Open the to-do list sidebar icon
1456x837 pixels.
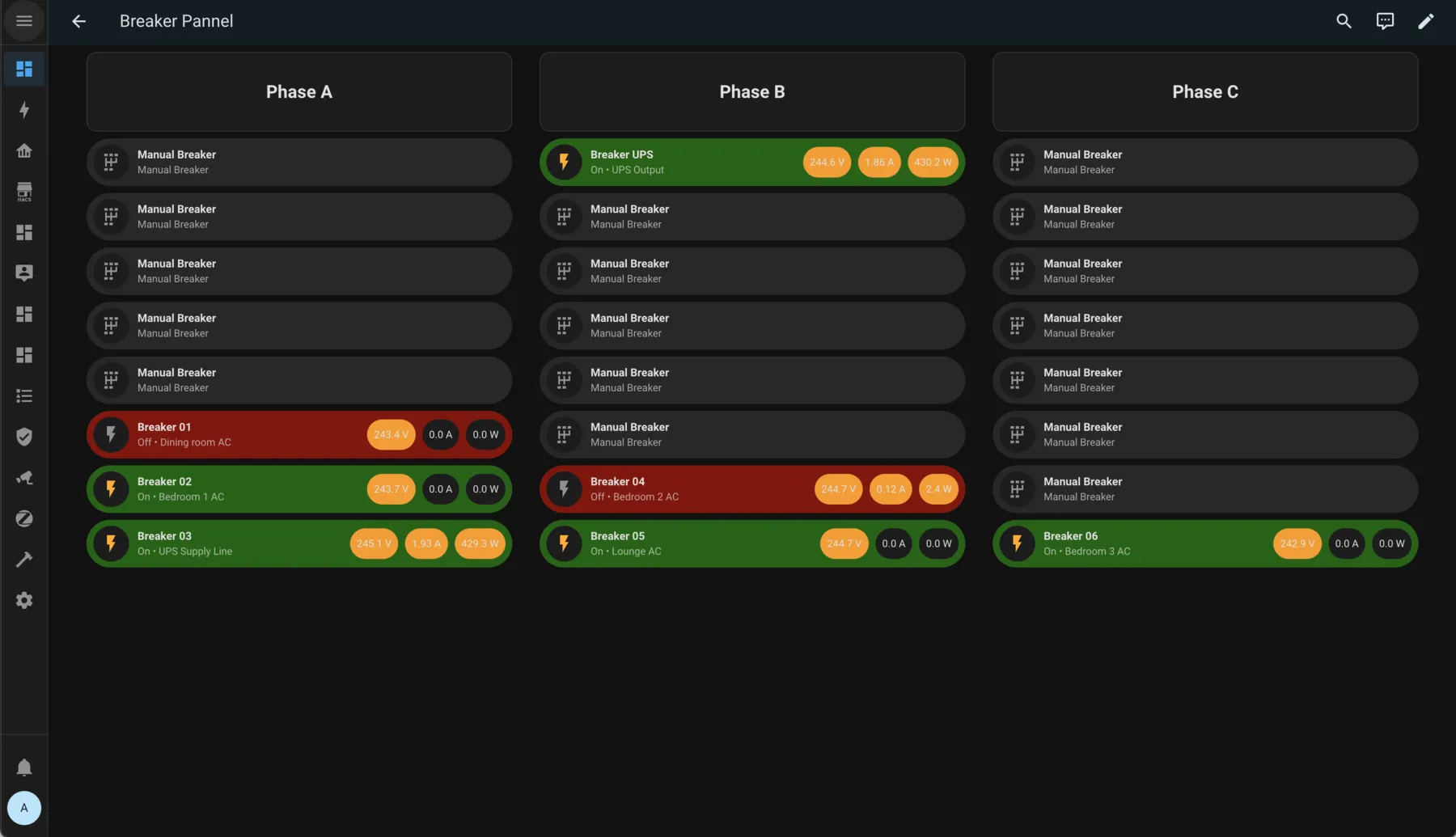[x=24, y=396]
